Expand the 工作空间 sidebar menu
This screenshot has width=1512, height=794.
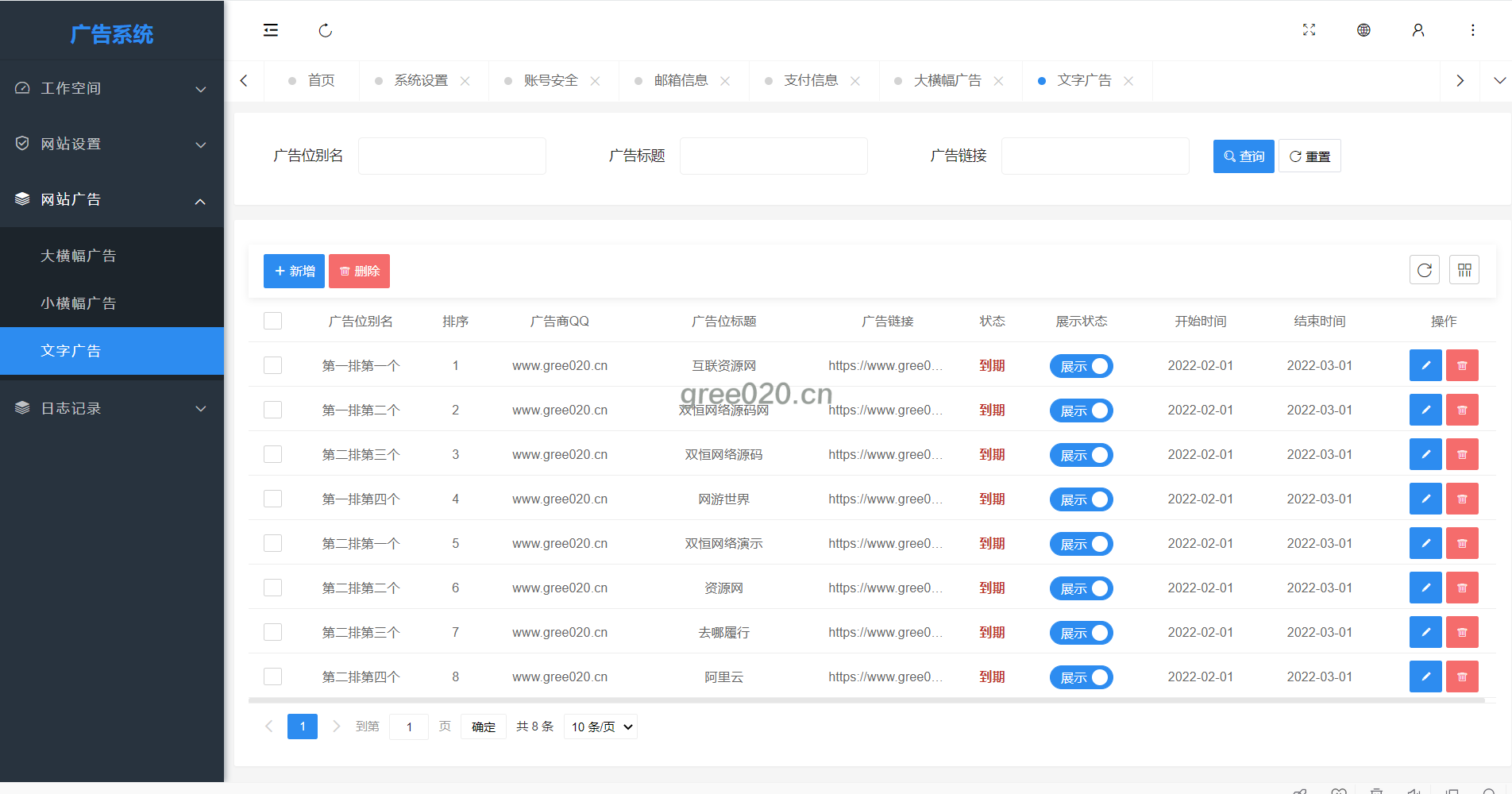(x=111, y=88)
